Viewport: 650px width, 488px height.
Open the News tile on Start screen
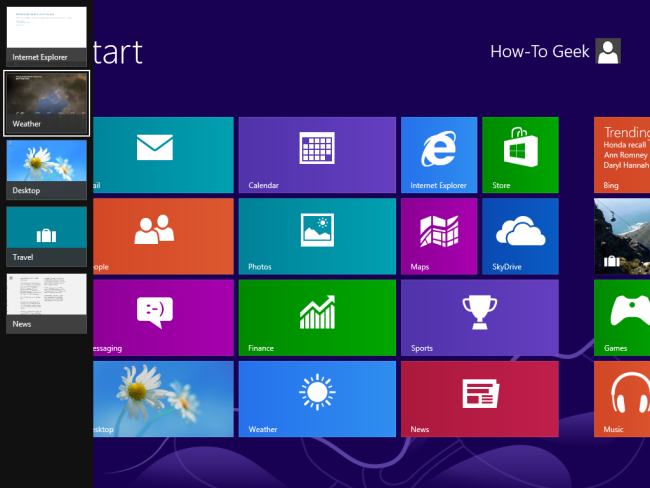click(480, 399)
